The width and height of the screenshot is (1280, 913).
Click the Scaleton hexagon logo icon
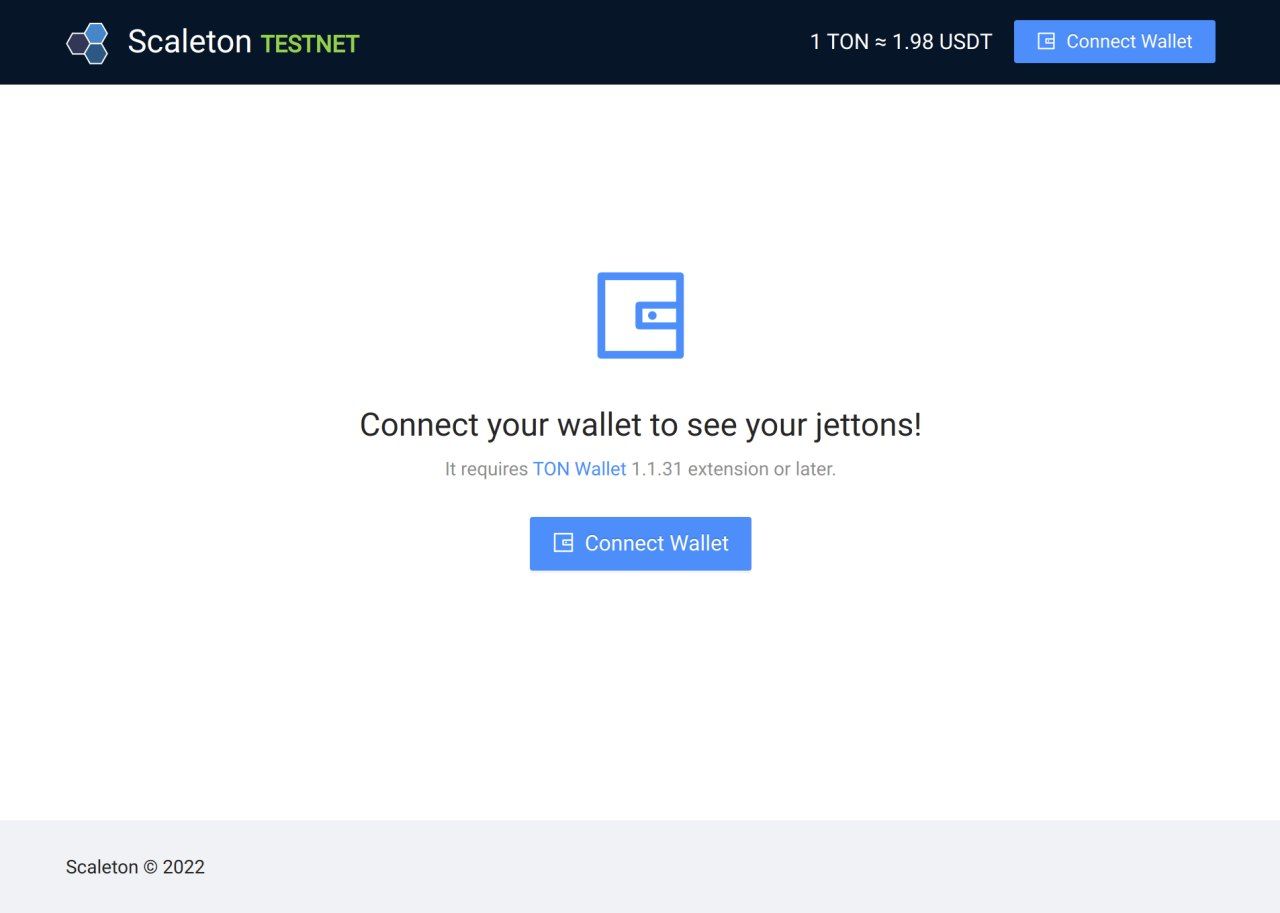(x=87, y=43)
